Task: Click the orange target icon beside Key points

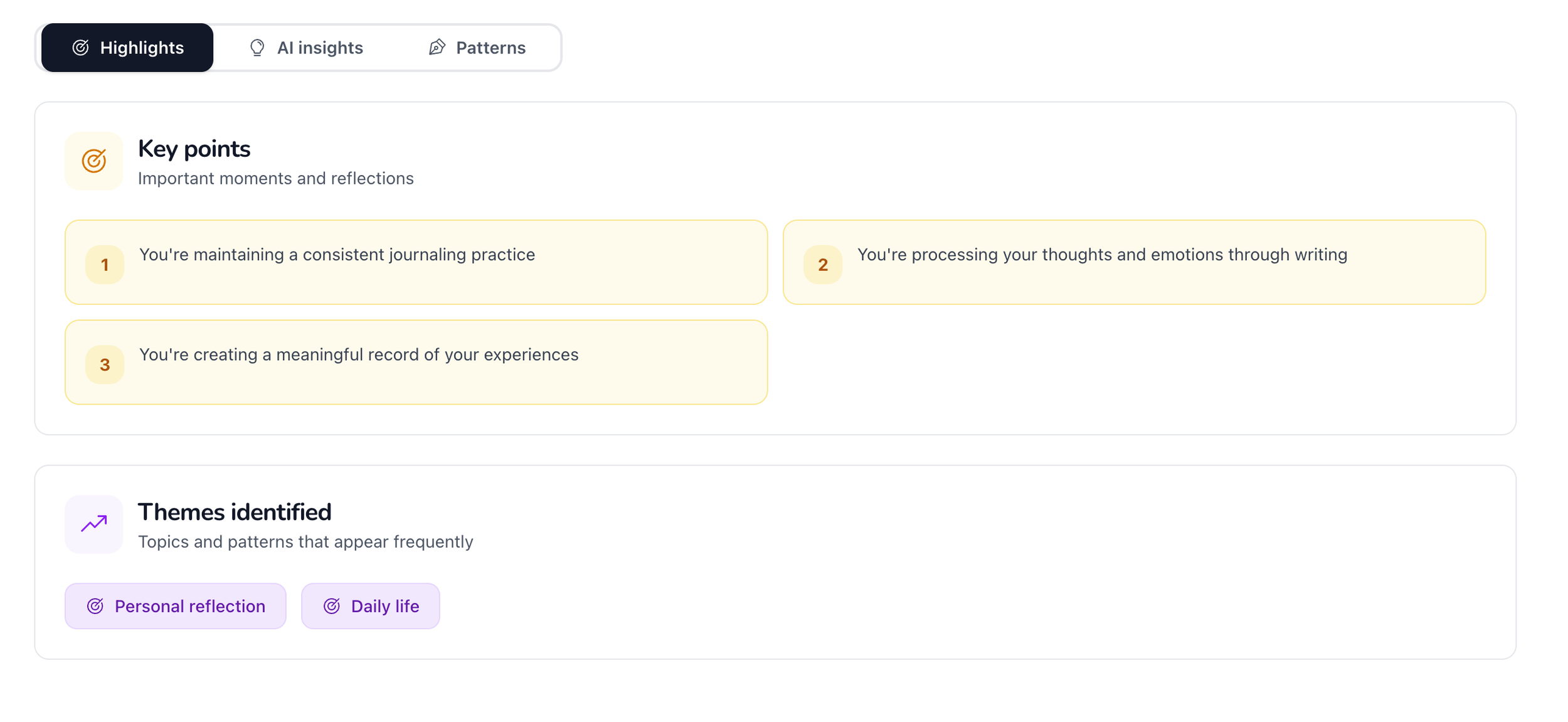Action: click(x=94, y=161)
